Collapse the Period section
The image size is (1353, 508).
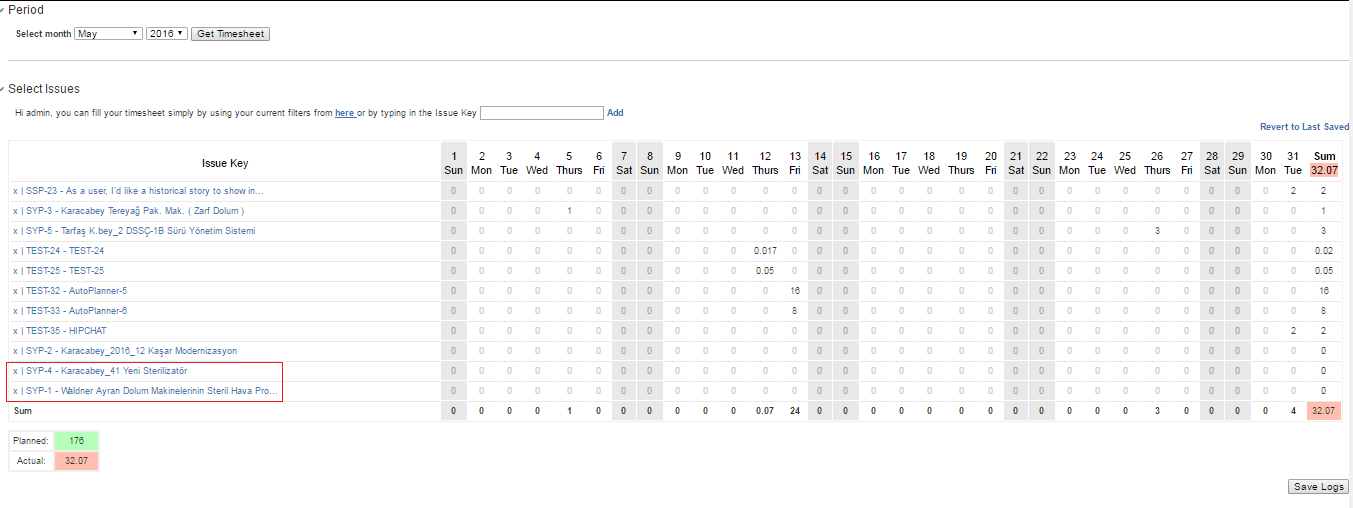pyautogui.click(x=3, y=10)
